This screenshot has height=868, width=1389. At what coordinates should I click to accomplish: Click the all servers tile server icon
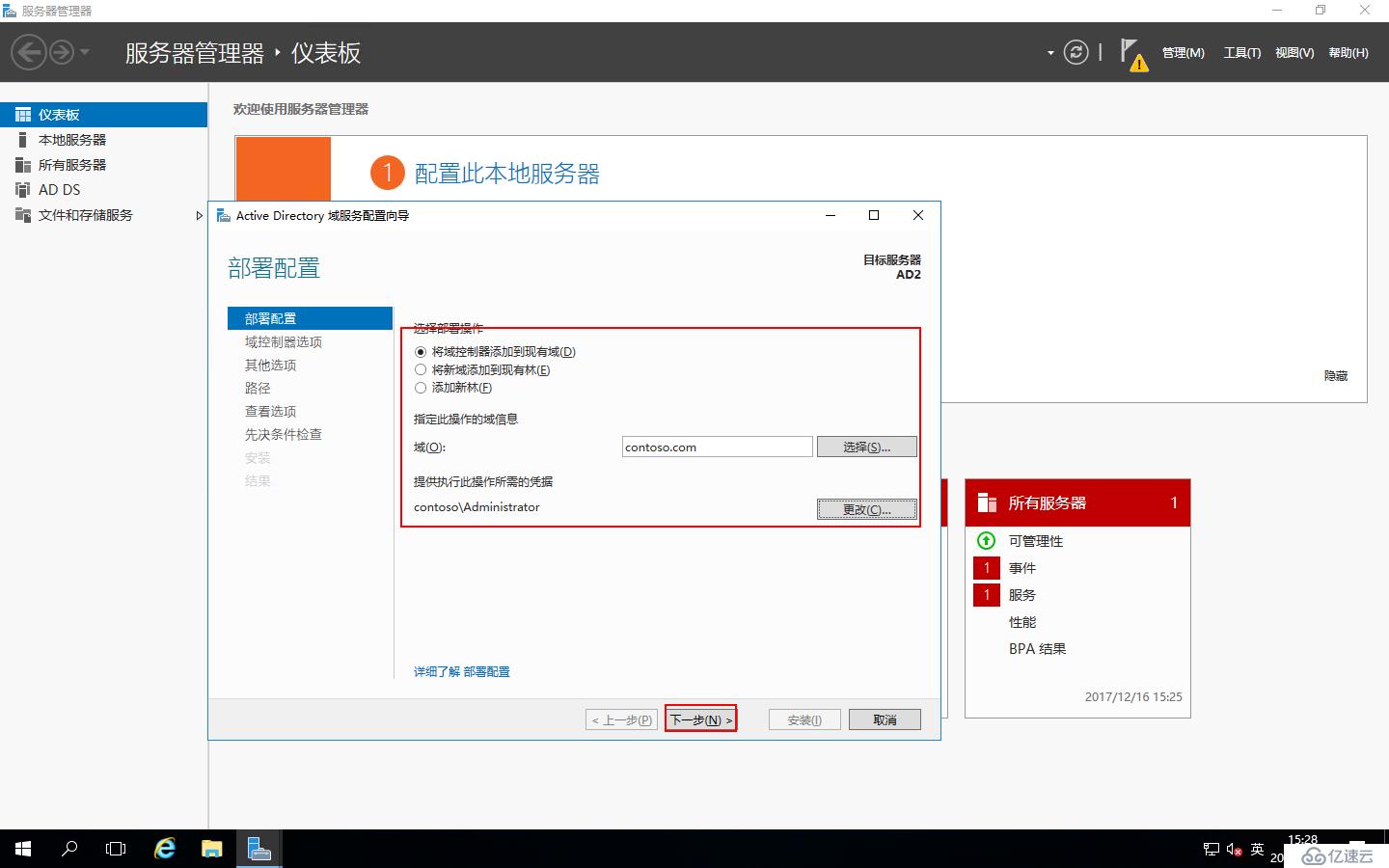click(987, 502)
